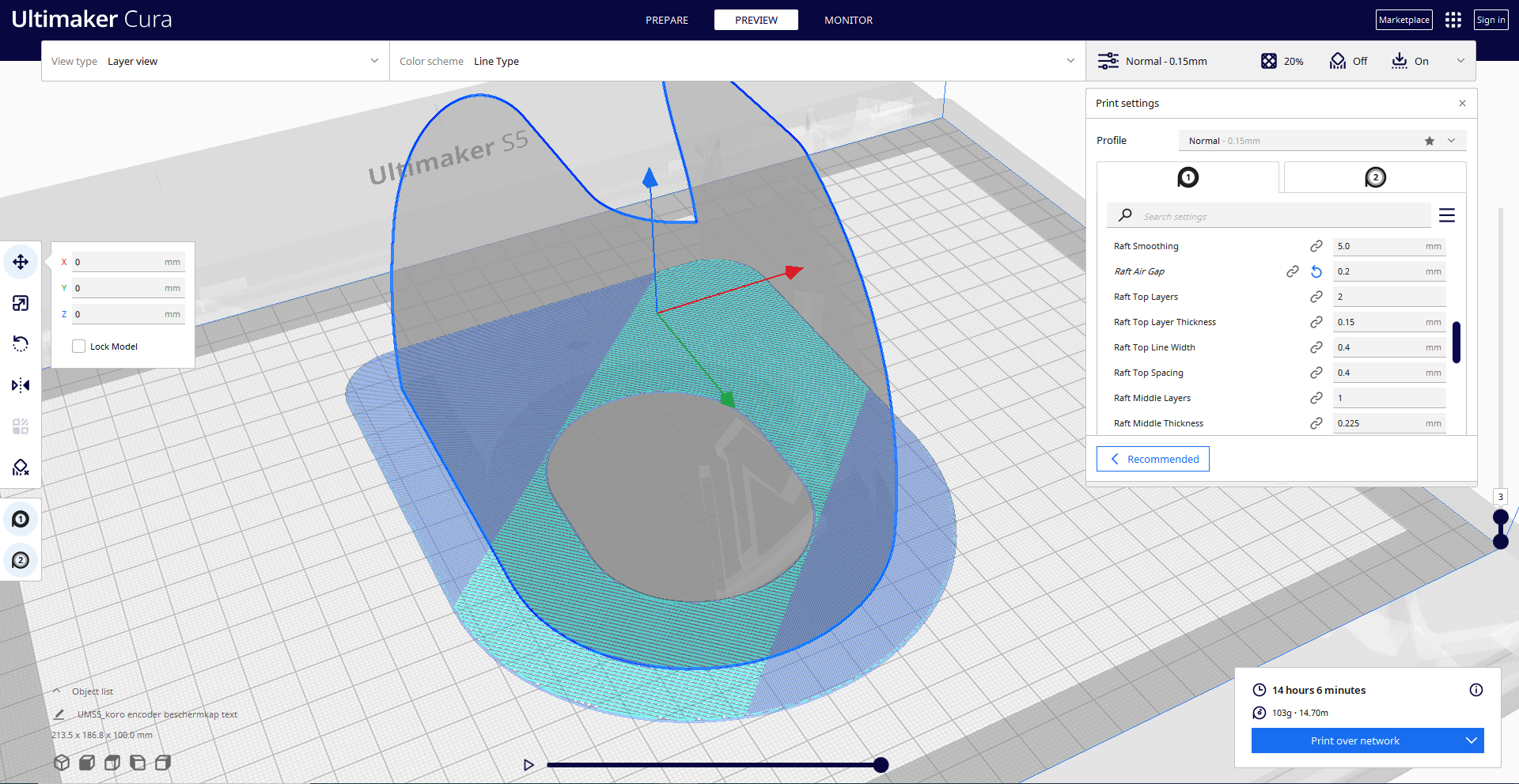The height and width of the screenshot is (784, 1519).
Task: Expand the Color scheme dropdown
Action: (737, 61)
